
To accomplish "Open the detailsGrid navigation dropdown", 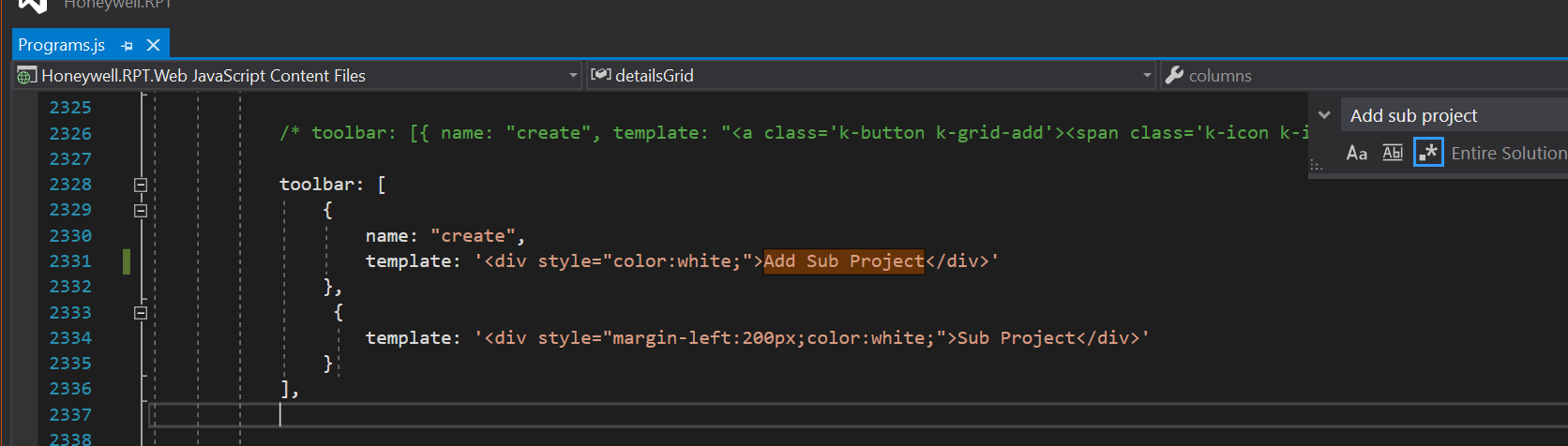I will pyautogui.click(x=1147, y=76).
